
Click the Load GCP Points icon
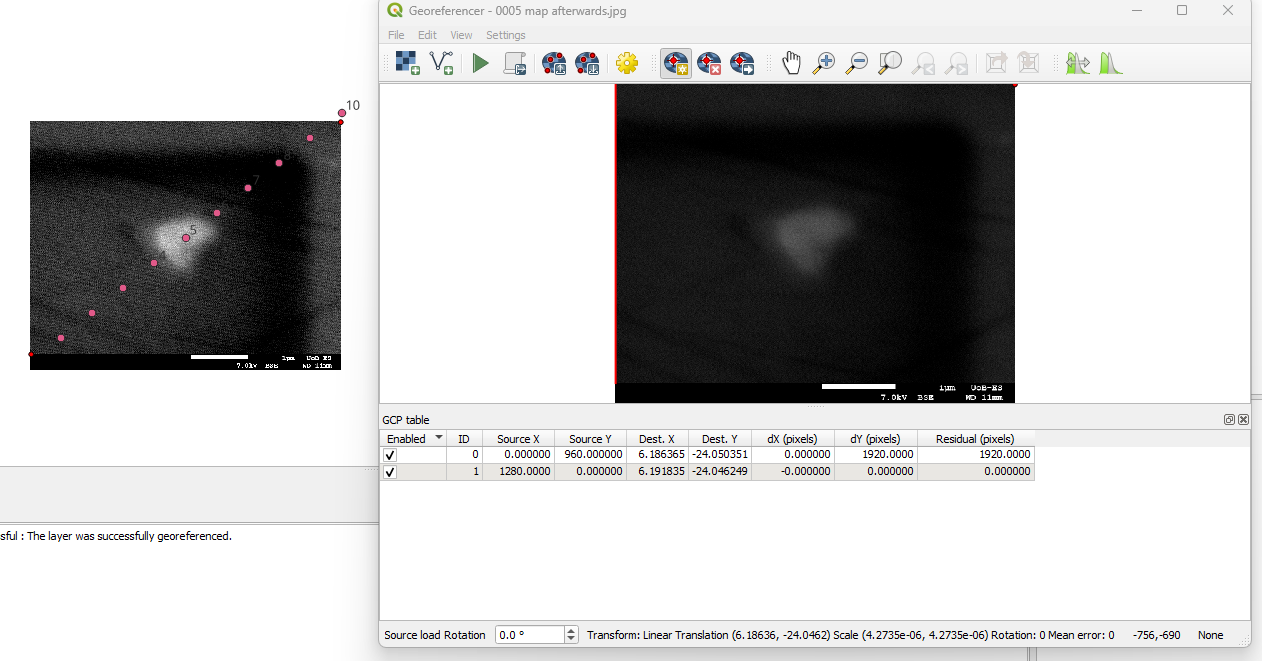pyautogui.click(x=554, y=64)
